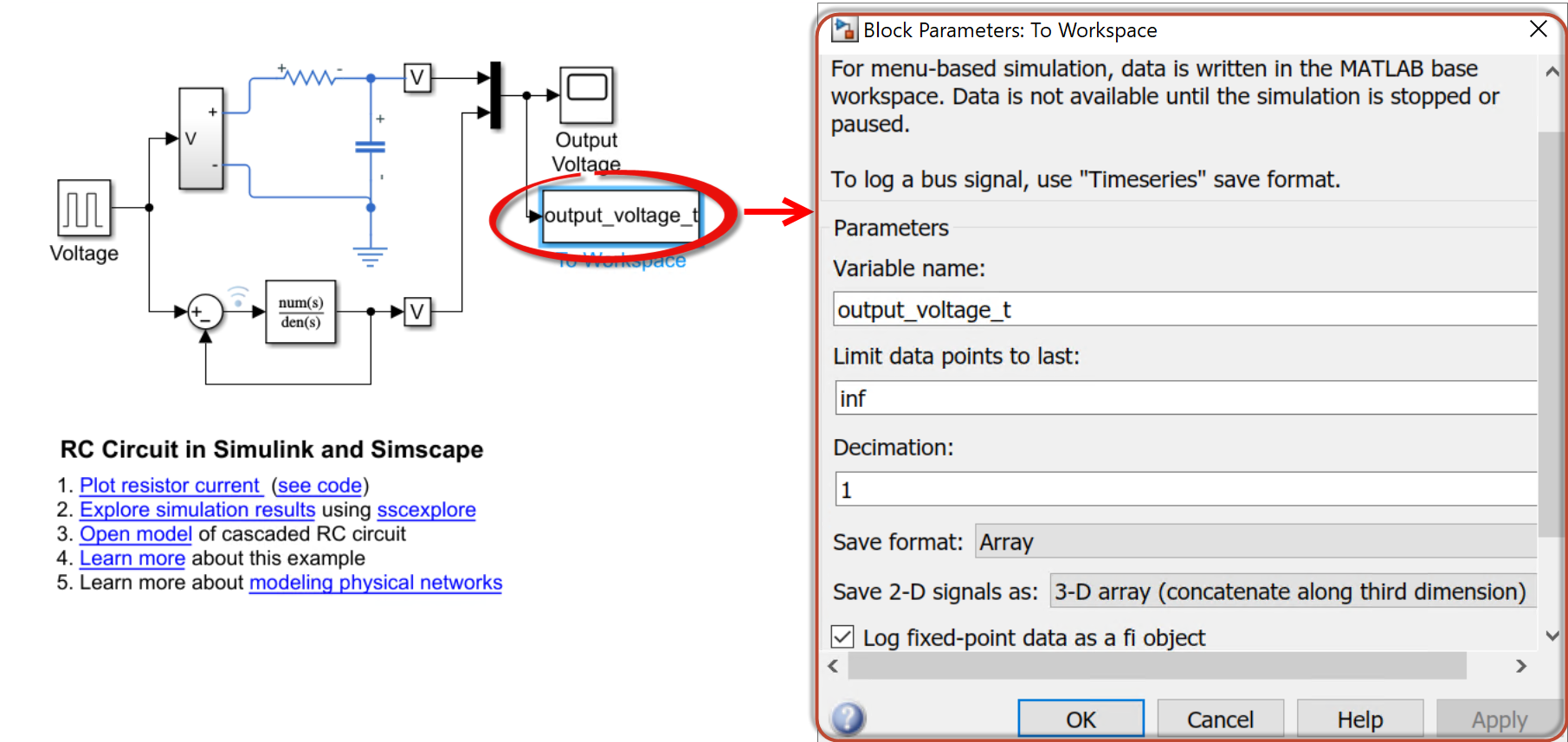
Task: Click the blue help question mark icon
Action: (x=848, y=719)
